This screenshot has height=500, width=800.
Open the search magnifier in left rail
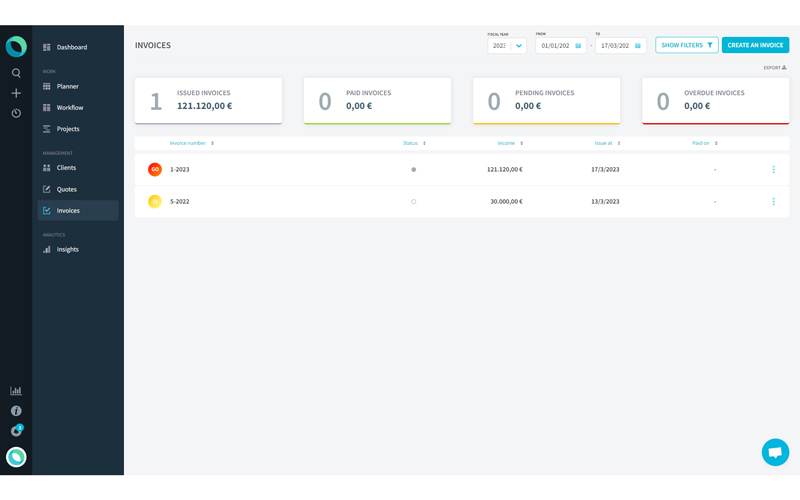[x=16, y=73]
